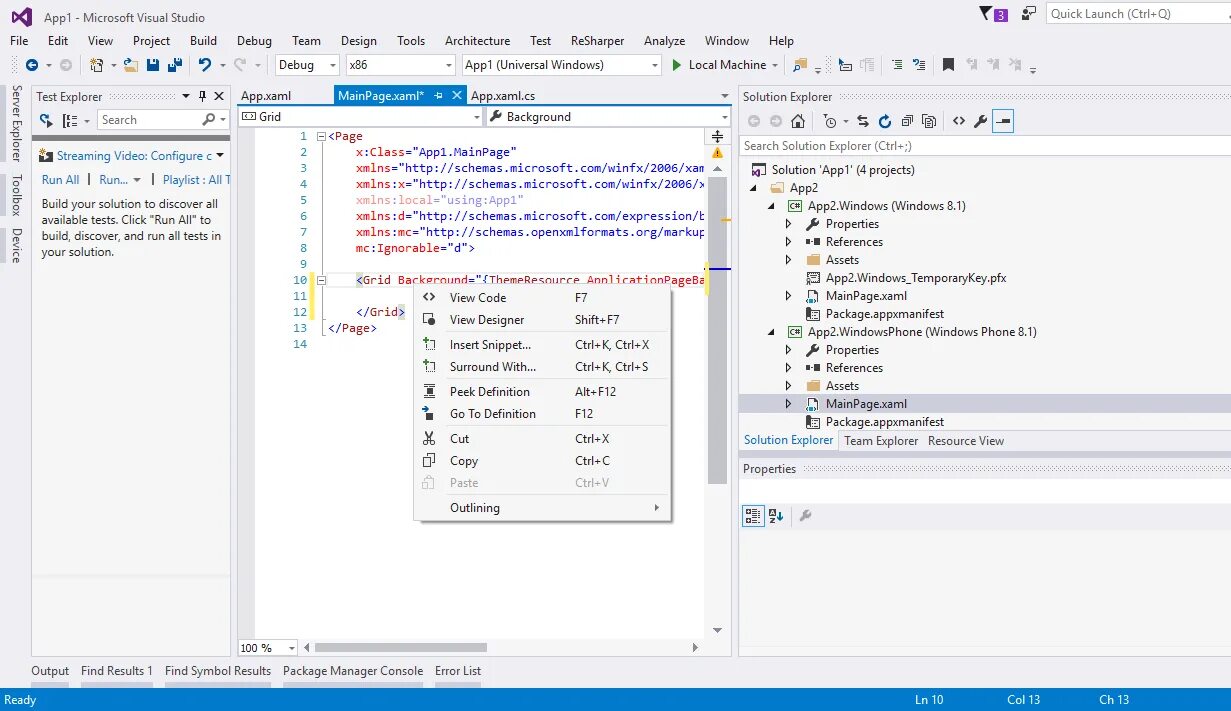Refresh Solution Explorer with the refresh icon

[x=885, y=121]
